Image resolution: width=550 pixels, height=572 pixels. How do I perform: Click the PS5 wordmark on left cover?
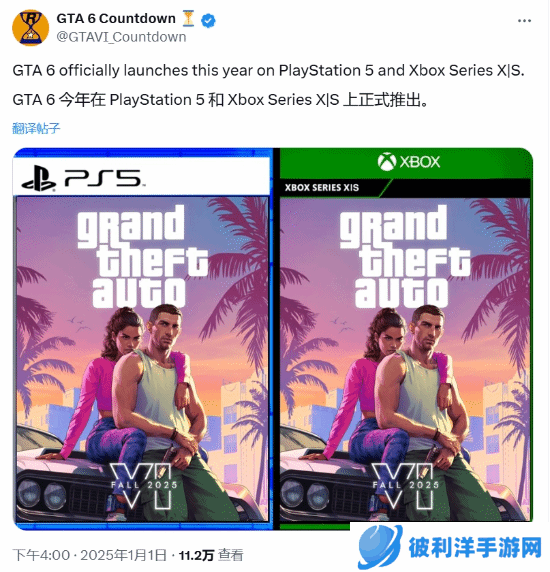coord(103,179)
